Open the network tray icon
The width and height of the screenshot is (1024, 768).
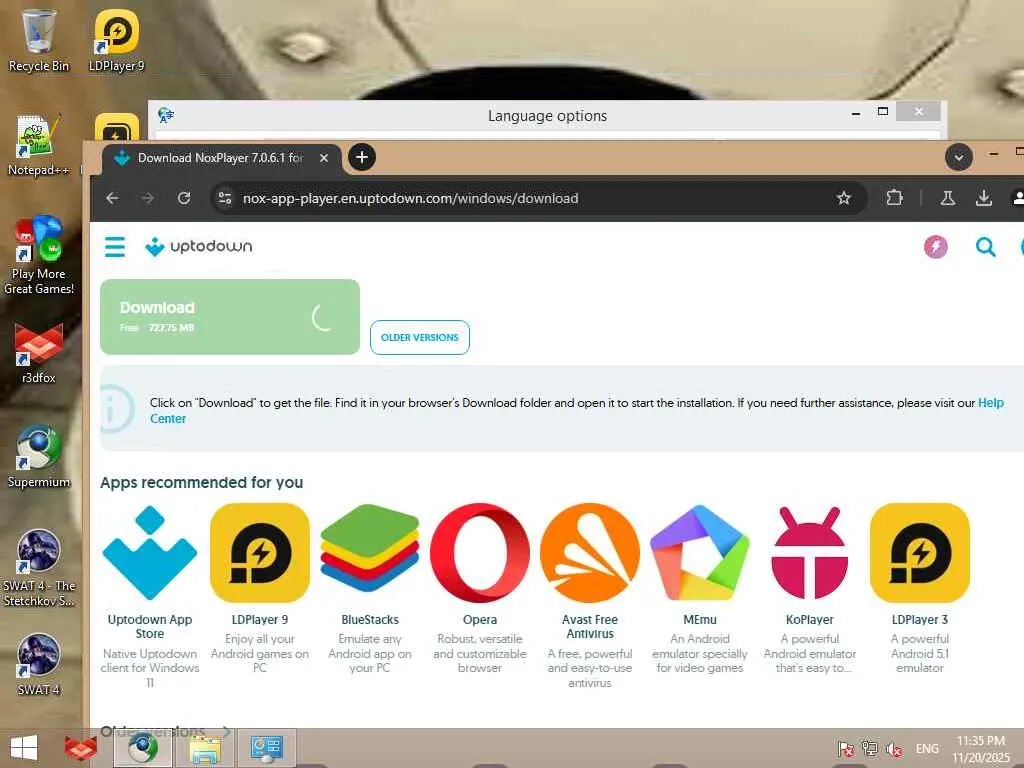pyautogui.click(x=870, y=749)
